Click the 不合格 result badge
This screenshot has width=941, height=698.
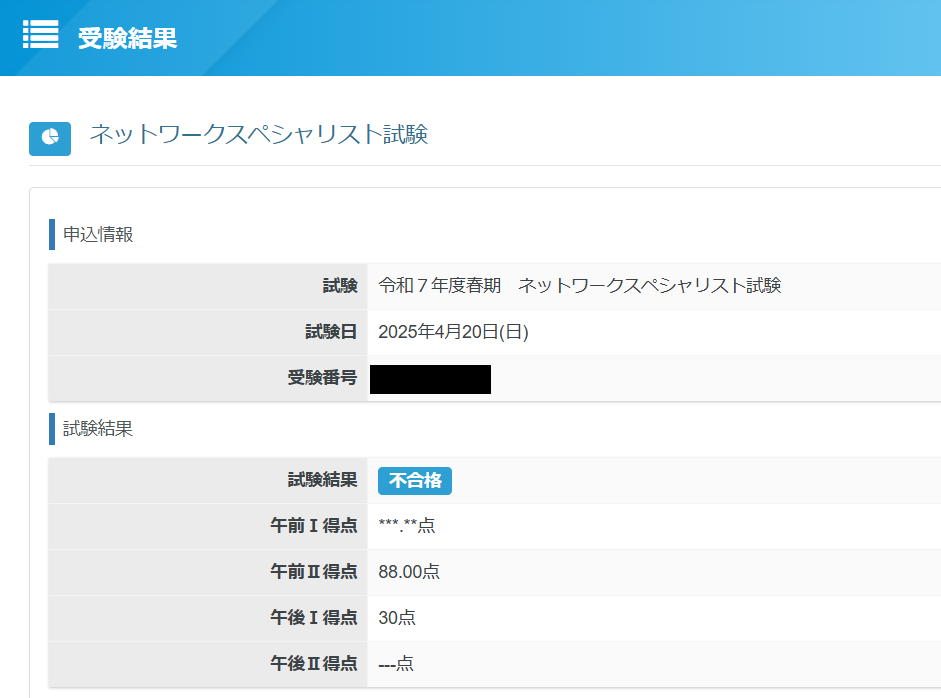tap(414, 481)
